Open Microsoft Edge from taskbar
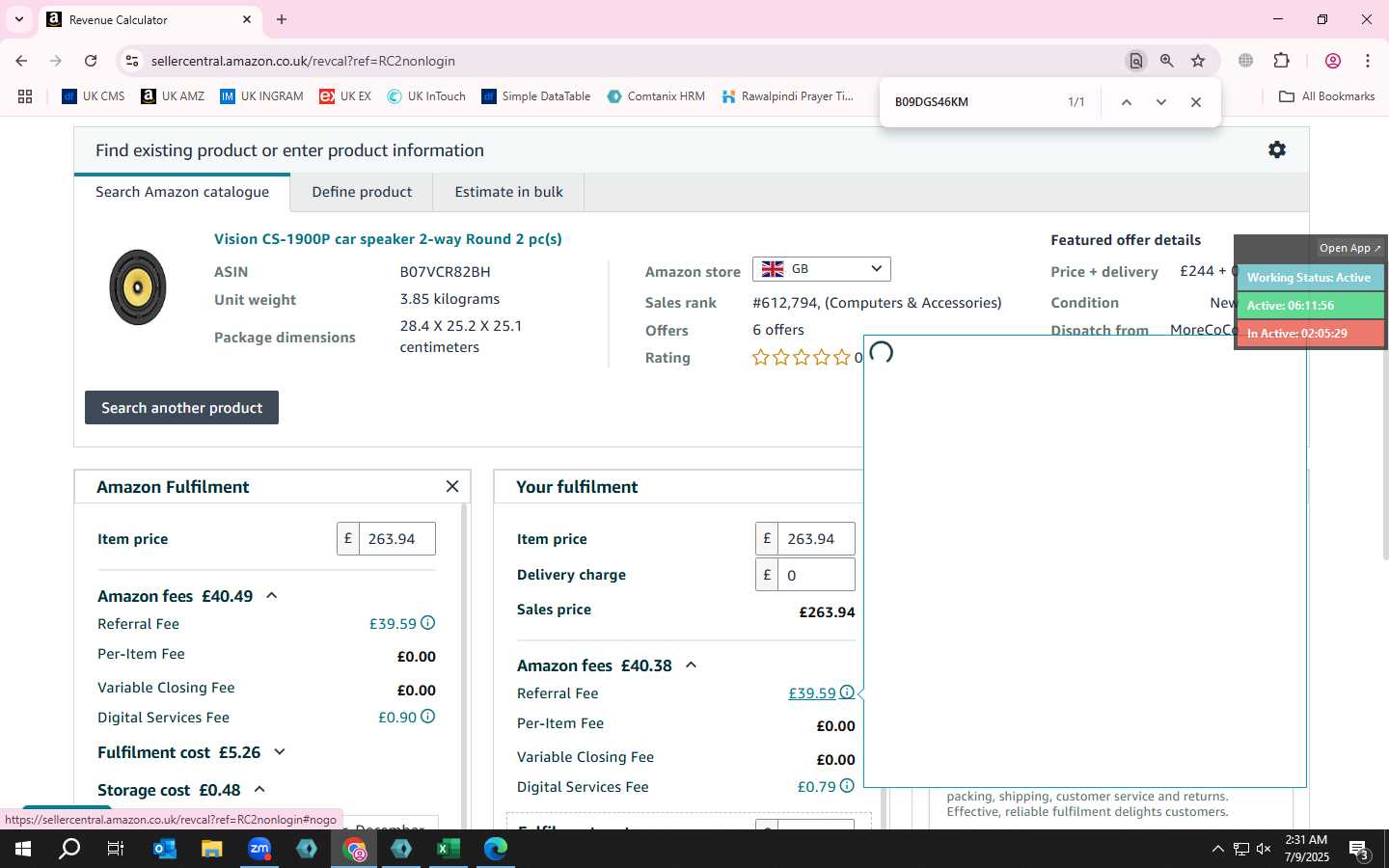Viewport: 1389px width, 868px height. click(x=495, y=849)
